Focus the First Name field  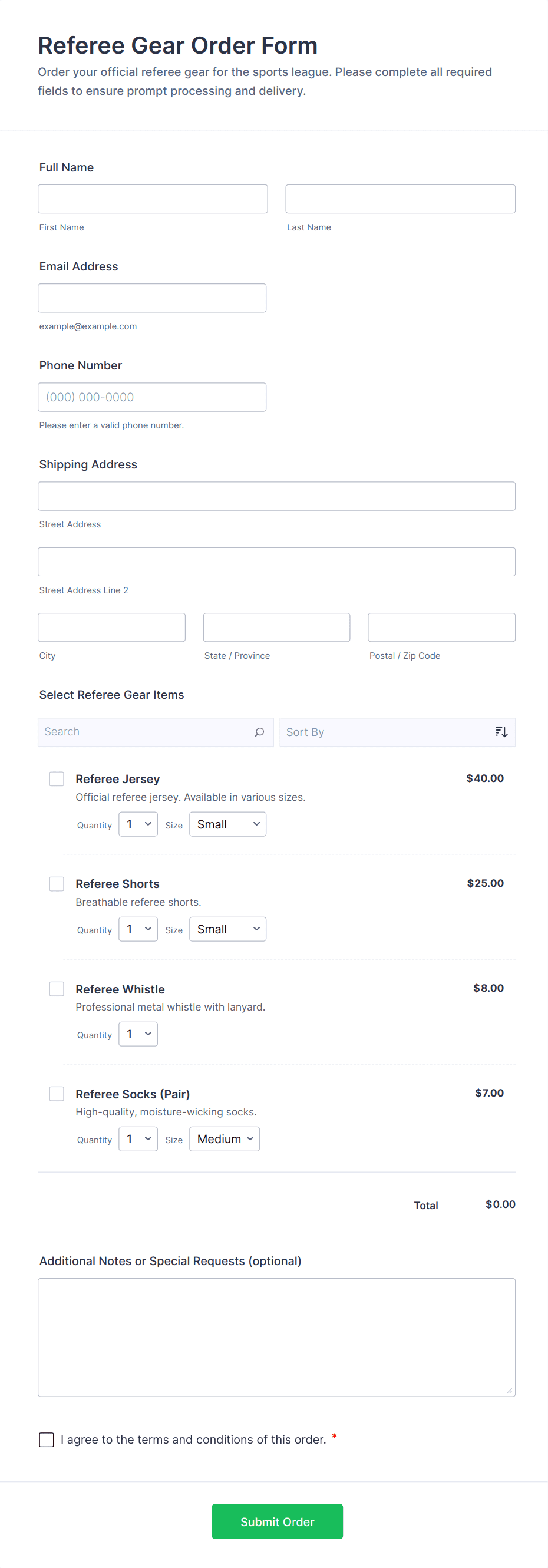pos(152,199)
